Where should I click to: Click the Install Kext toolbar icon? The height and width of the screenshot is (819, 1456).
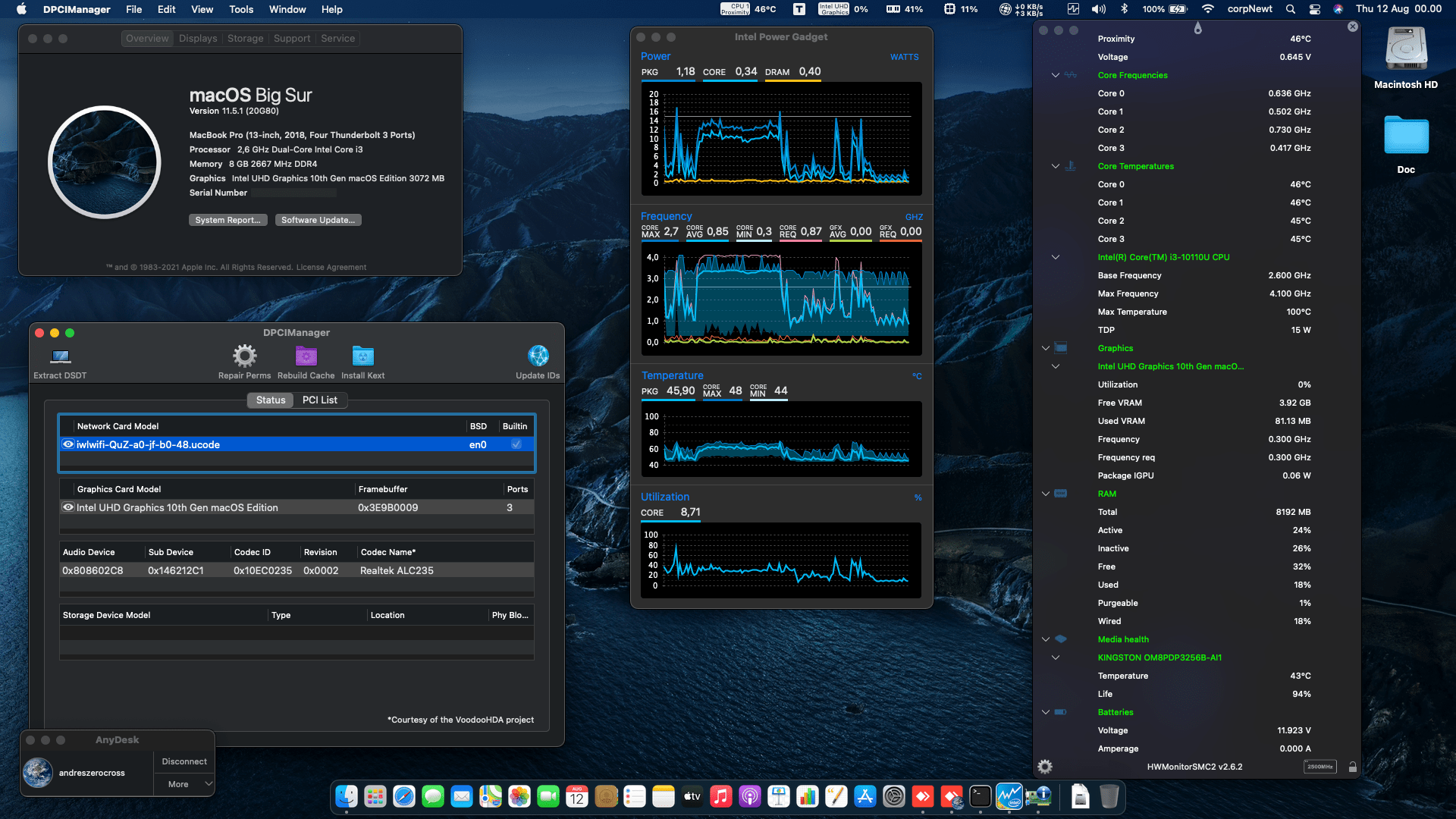(x=363, y=356)
